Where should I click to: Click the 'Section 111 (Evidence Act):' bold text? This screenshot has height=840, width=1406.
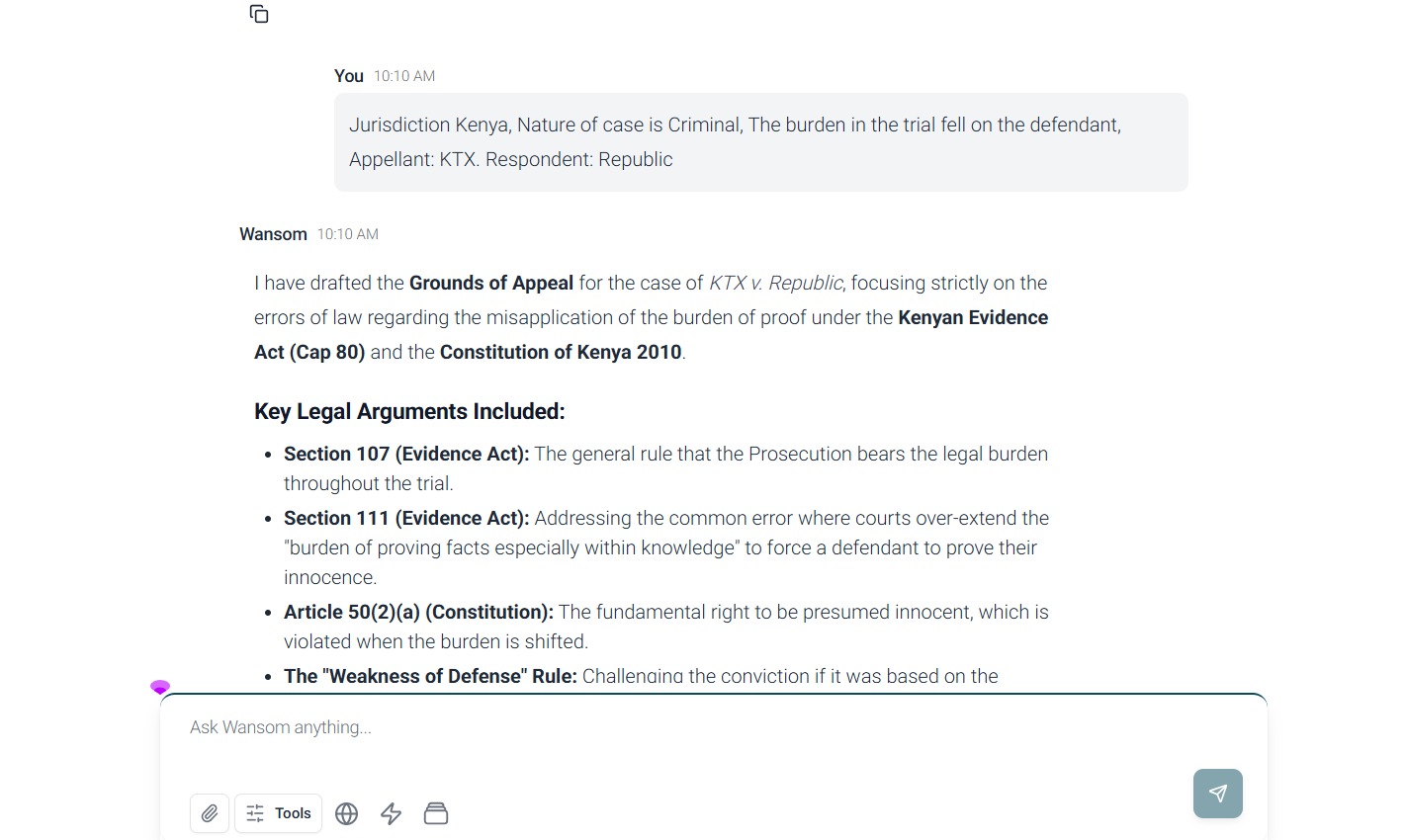pyautogui.click(x=406, y=518)
